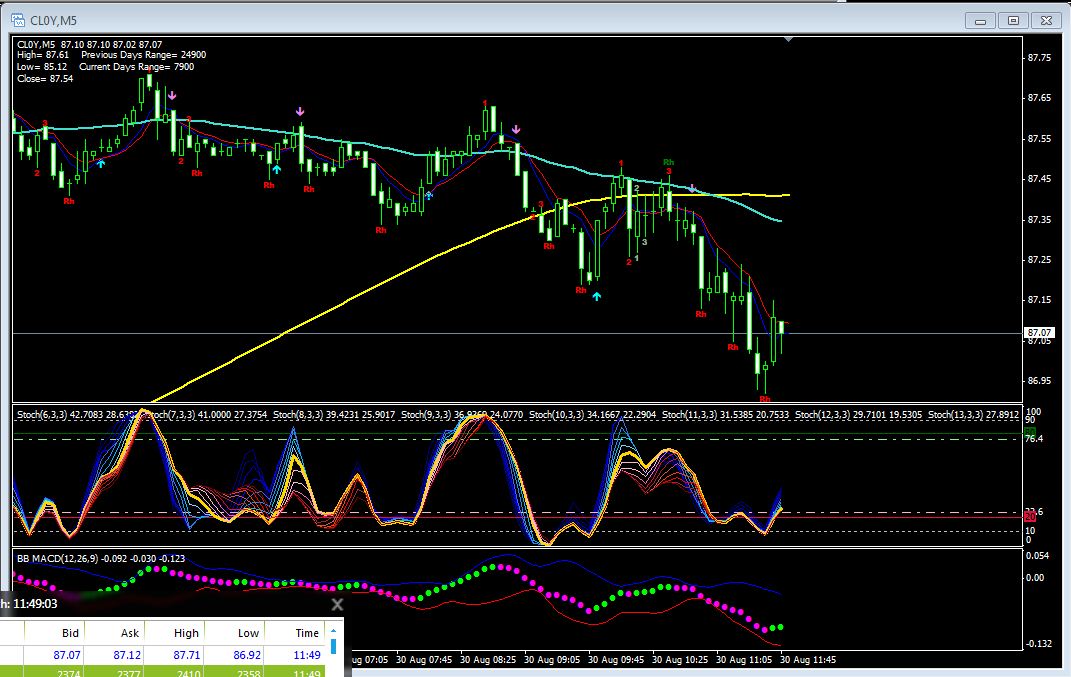Click the 76.4 stochastic level label

coord(1035,439)
